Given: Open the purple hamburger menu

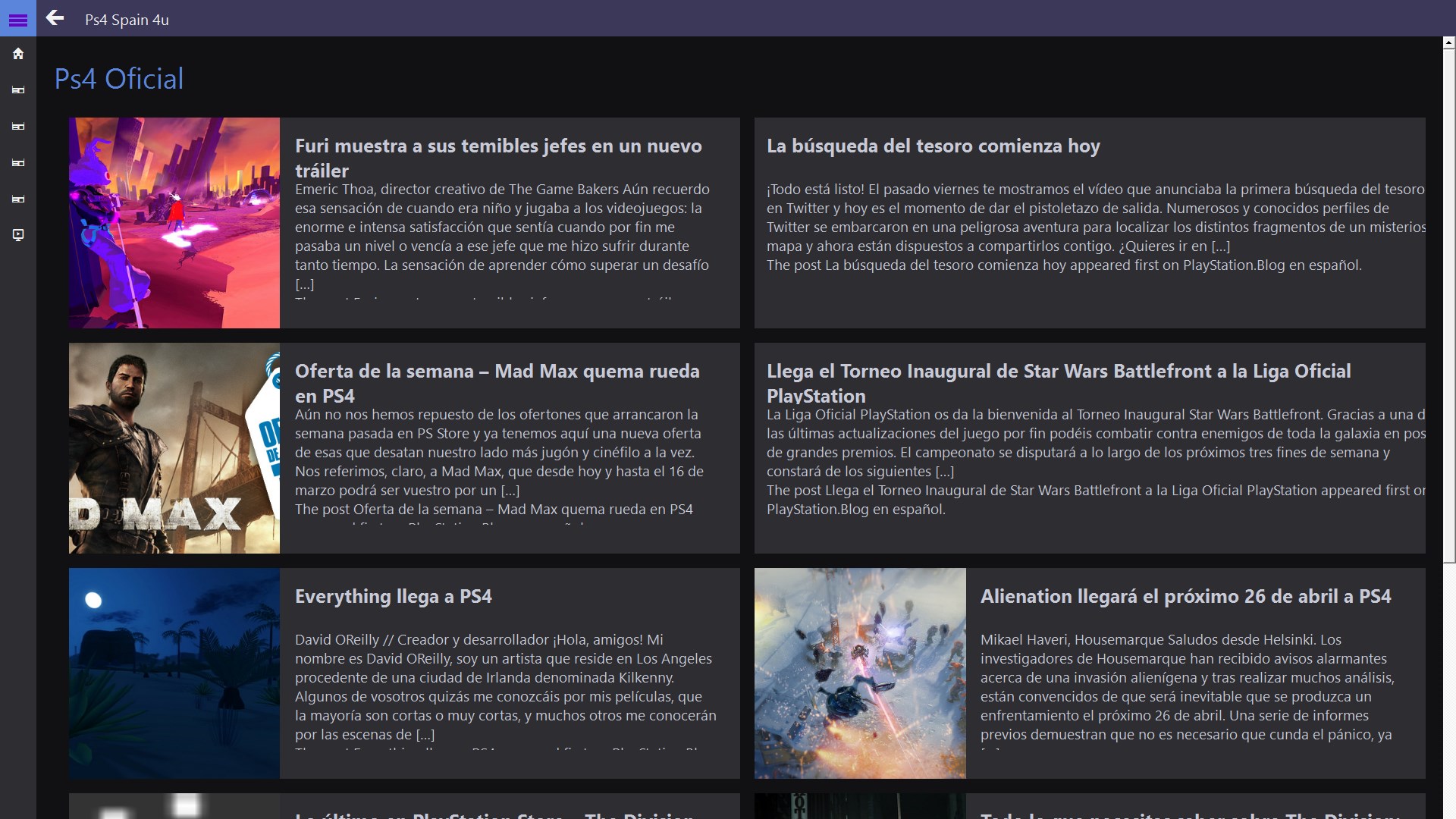Looking at the screenshot, I should pos(18,20).
